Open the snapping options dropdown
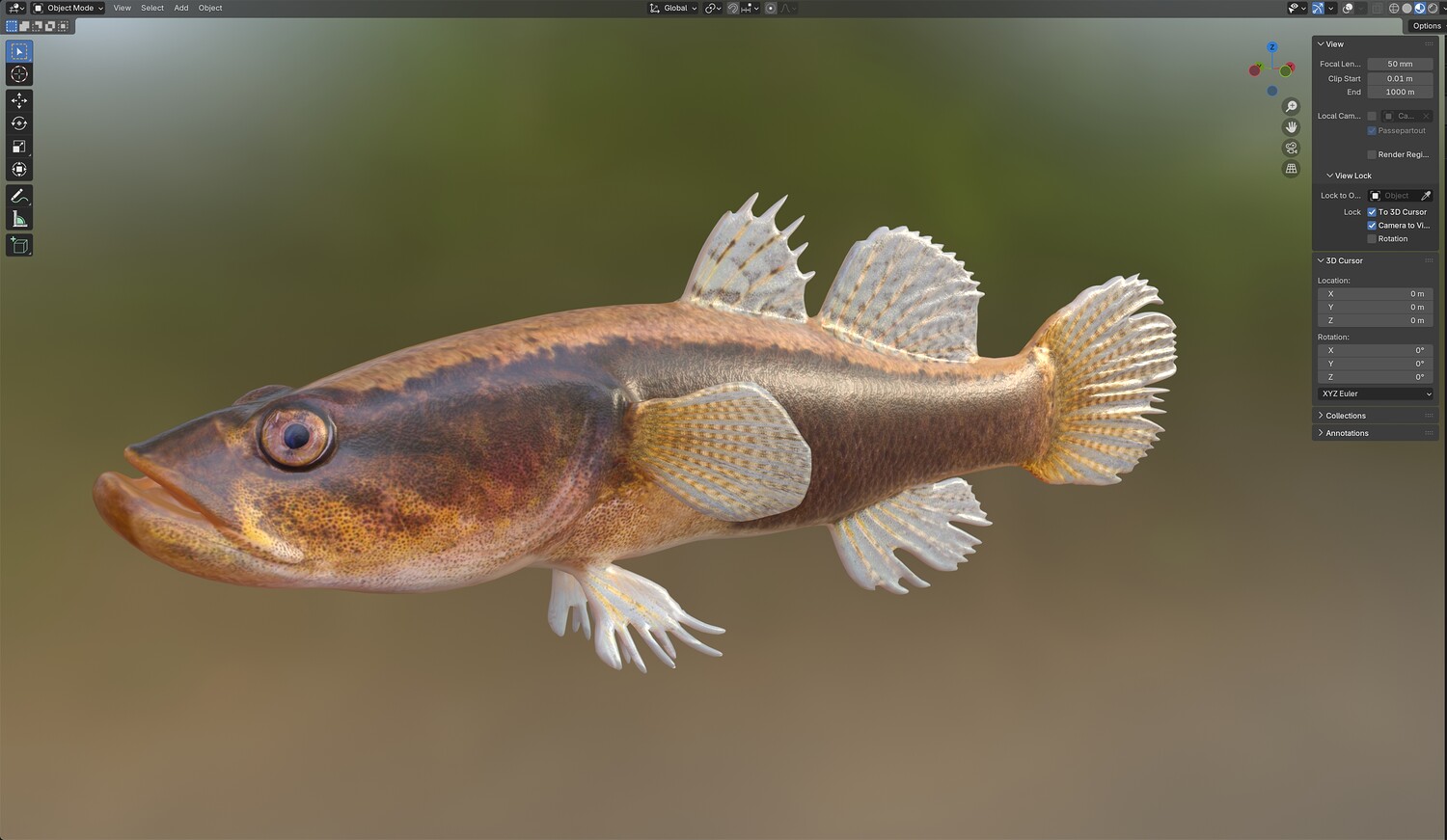 (750, 8)
